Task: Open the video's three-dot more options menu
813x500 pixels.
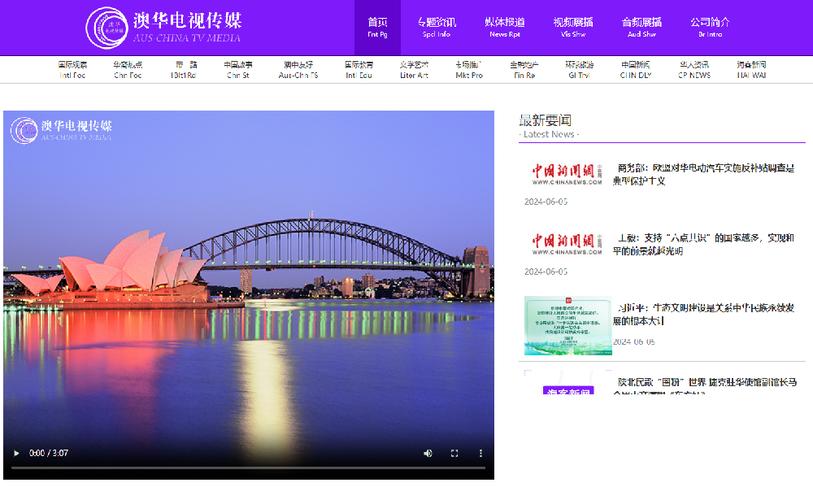Action: 481,453
